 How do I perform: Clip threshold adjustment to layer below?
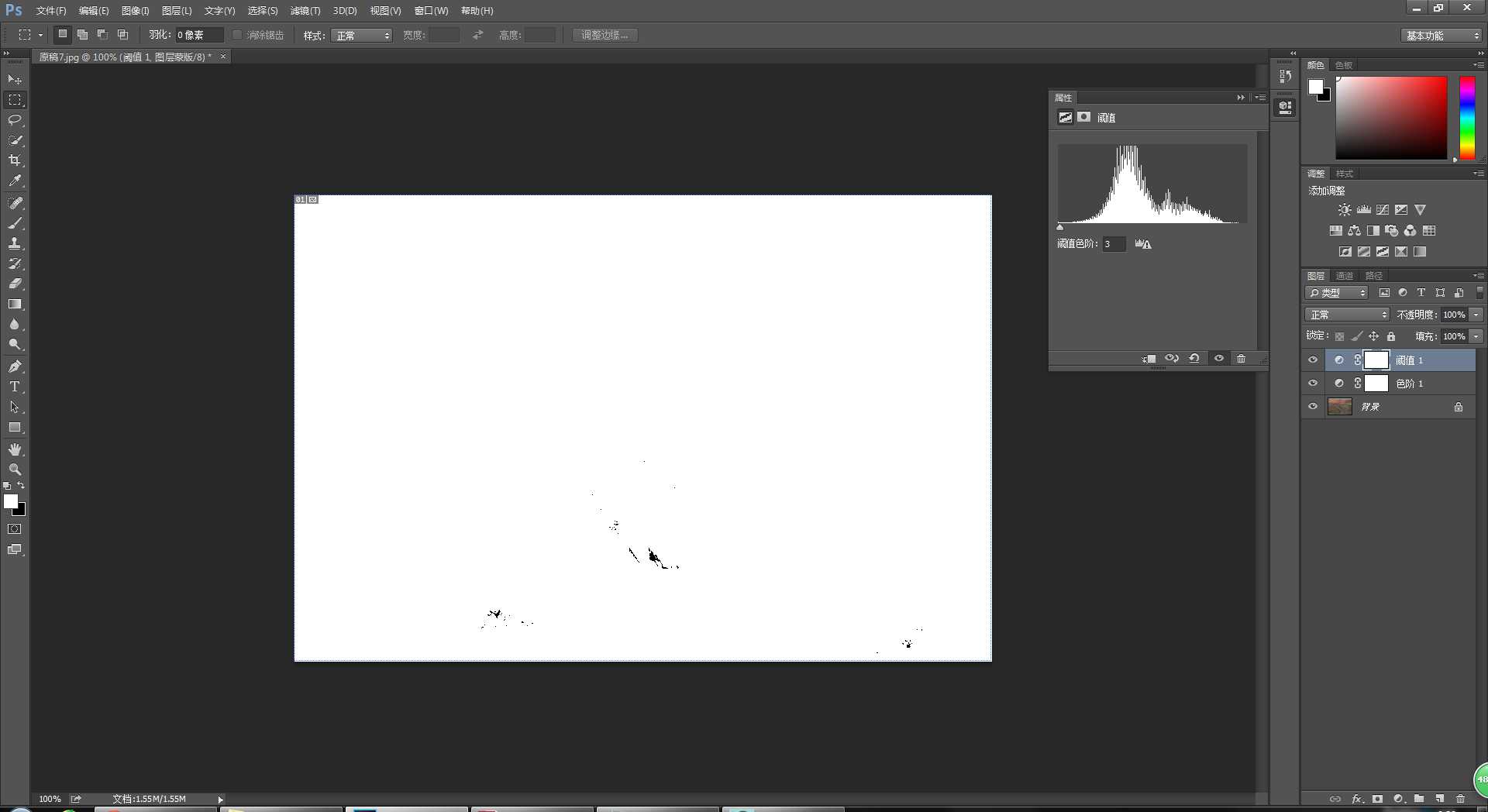(x=1149, y=359)
